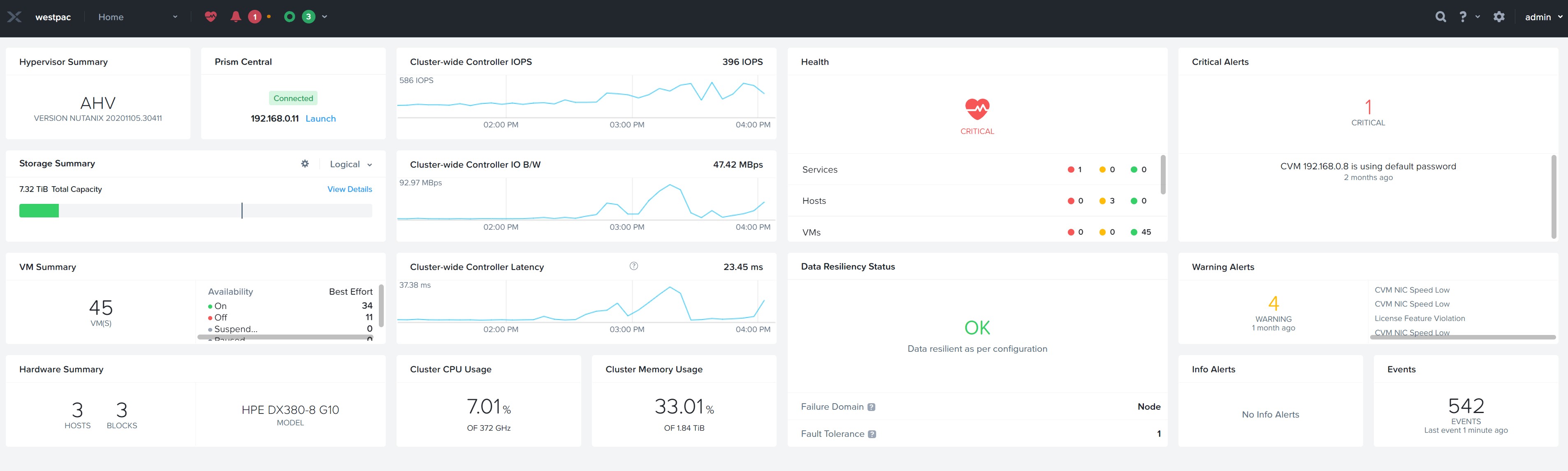Click the Fault Tolerance help icon
The width and height of the screenshot is (1568, 471).
coord(872,434)
